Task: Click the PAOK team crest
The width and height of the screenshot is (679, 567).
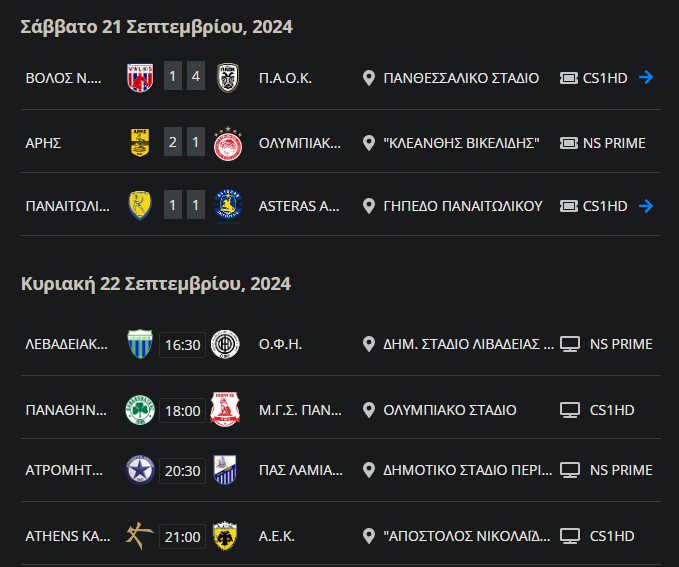Action: coord(227,77)
